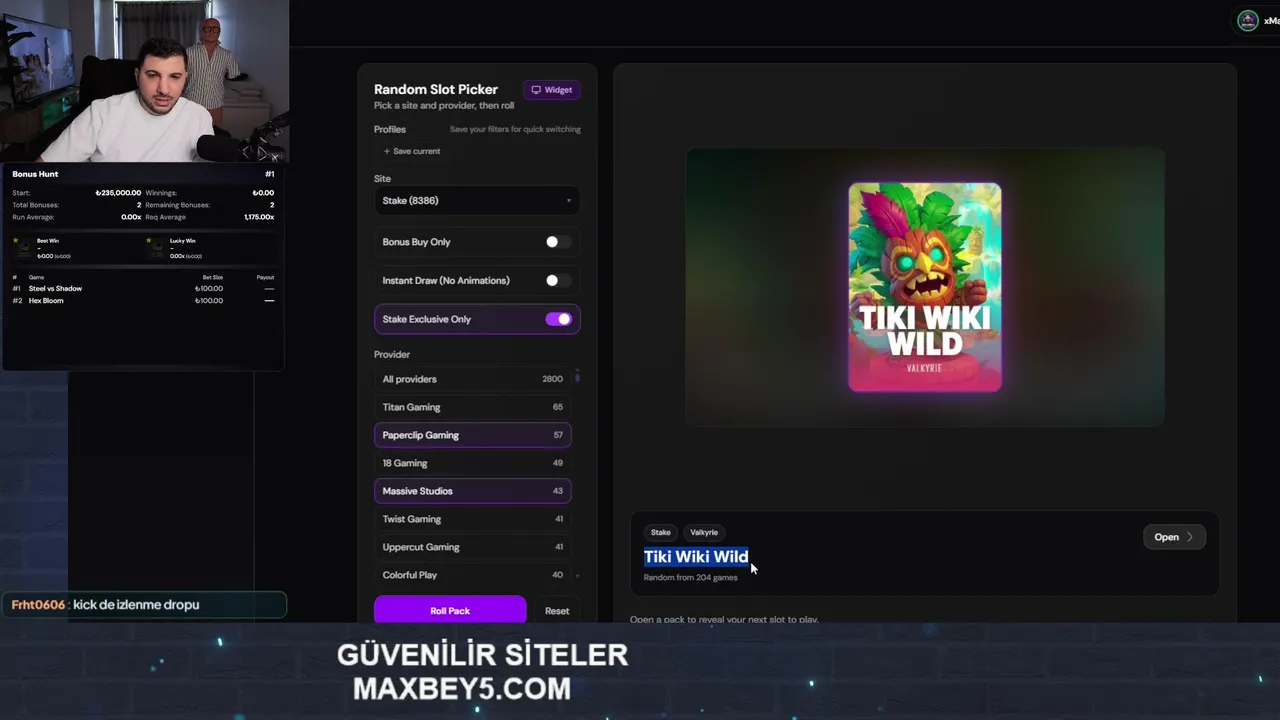Turn on Instant Draw (No Animations)
The image size is (1280, 720).
[558, 281]
